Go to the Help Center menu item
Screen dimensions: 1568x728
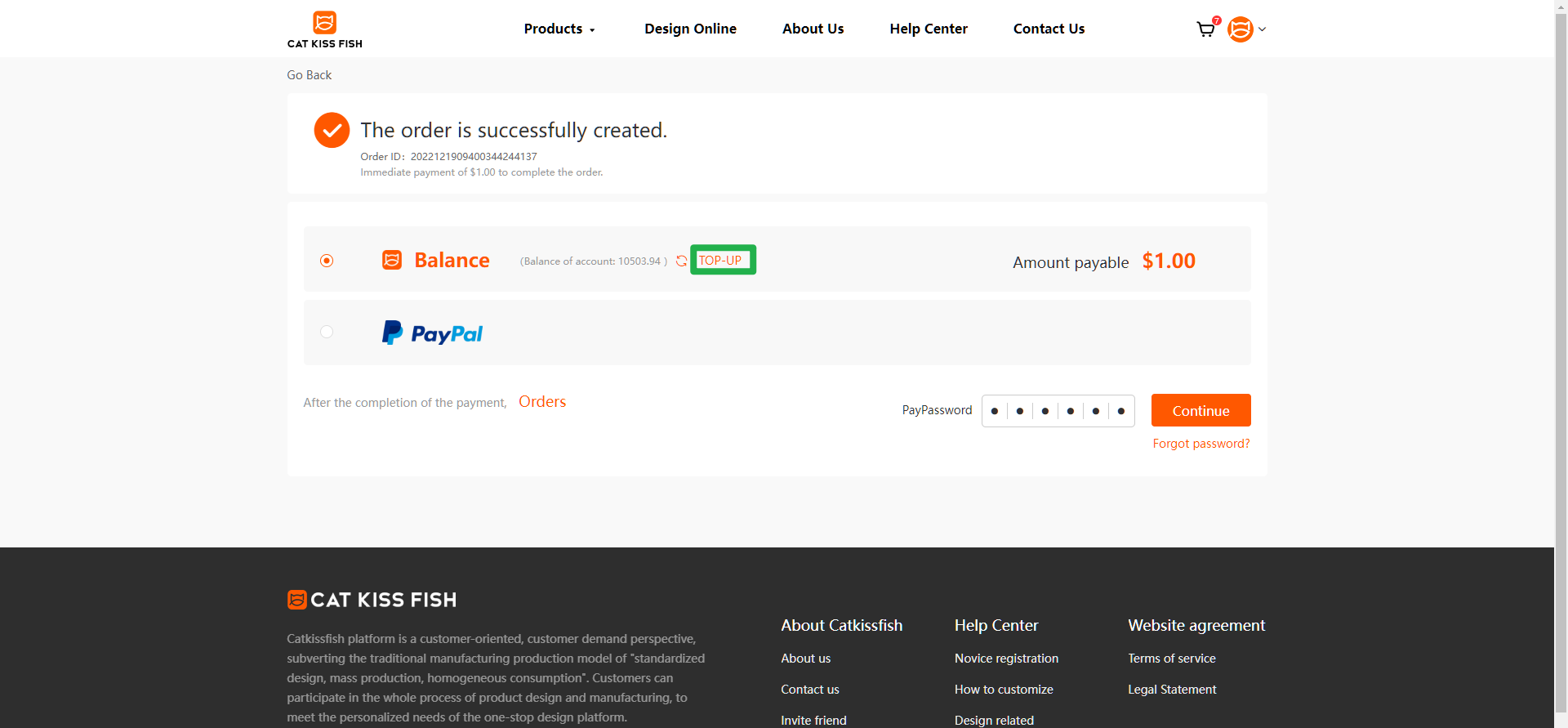click(928, 29)
